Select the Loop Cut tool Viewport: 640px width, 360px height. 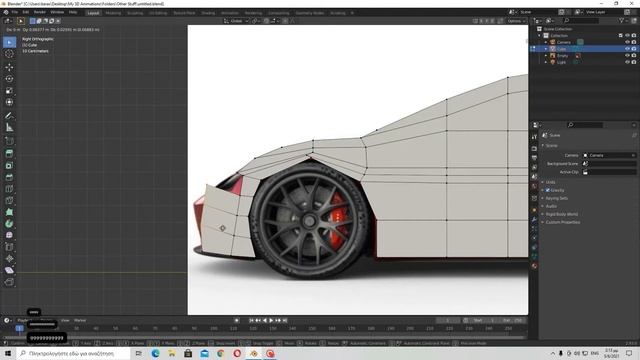coord(9,189)
